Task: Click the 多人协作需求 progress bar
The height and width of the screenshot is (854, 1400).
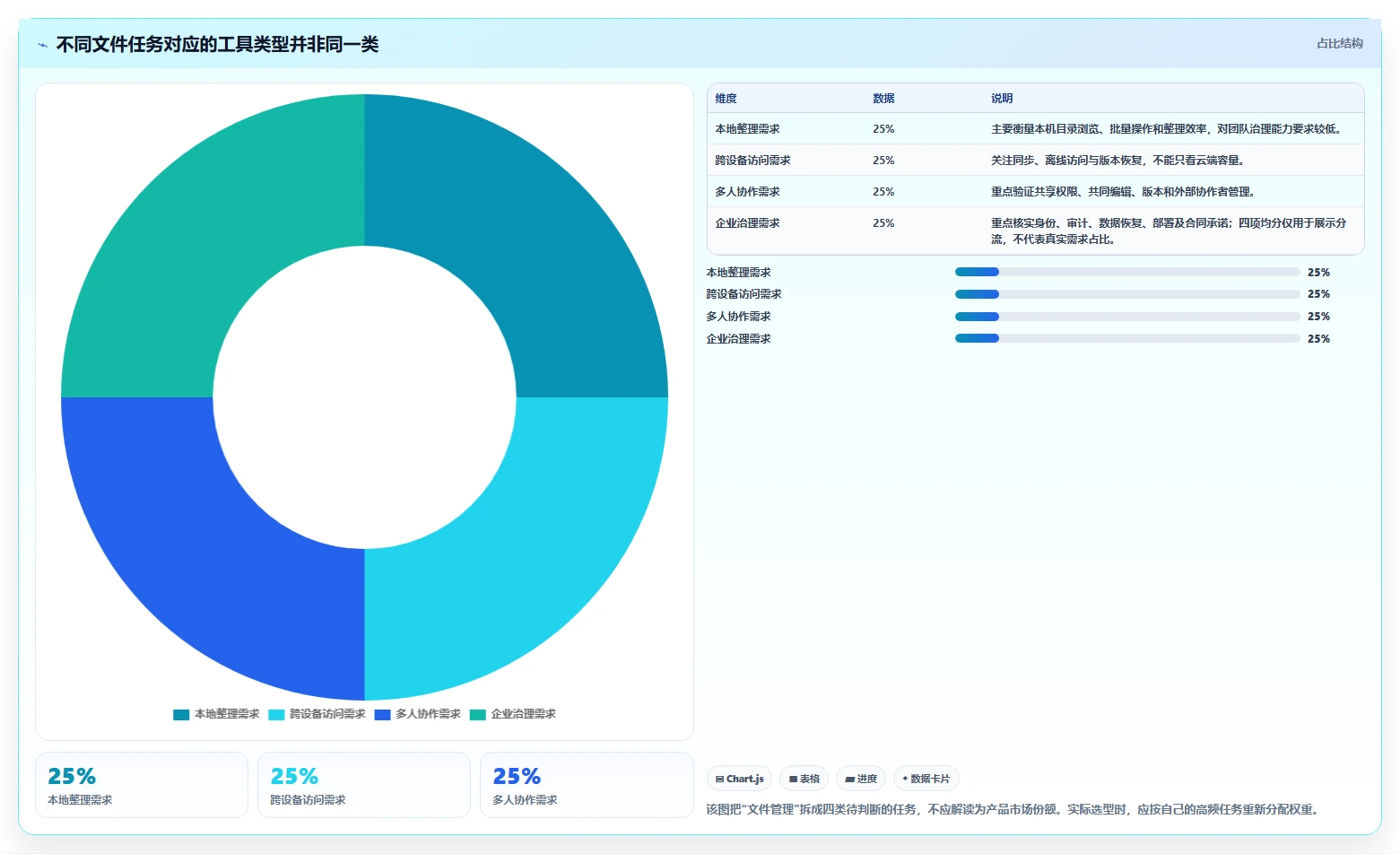Action: [x=1127, y=317]
